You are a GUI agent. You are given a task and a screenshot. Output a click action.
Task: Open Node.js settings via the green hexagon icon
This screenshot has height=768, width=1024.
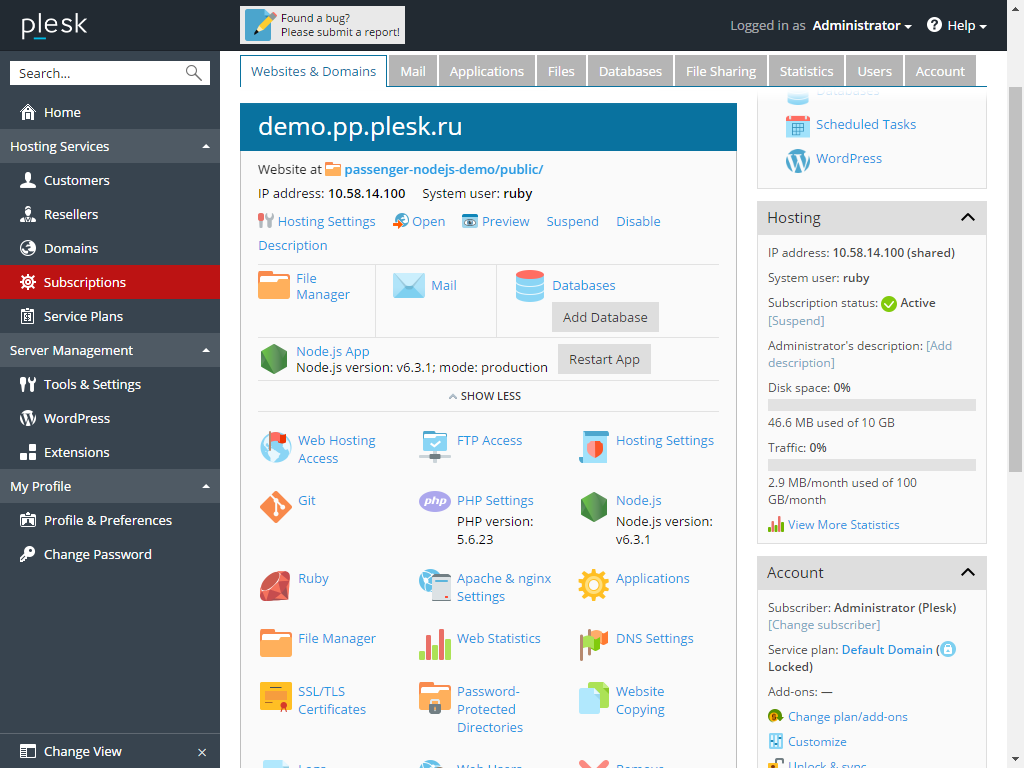tap(593, 506)
